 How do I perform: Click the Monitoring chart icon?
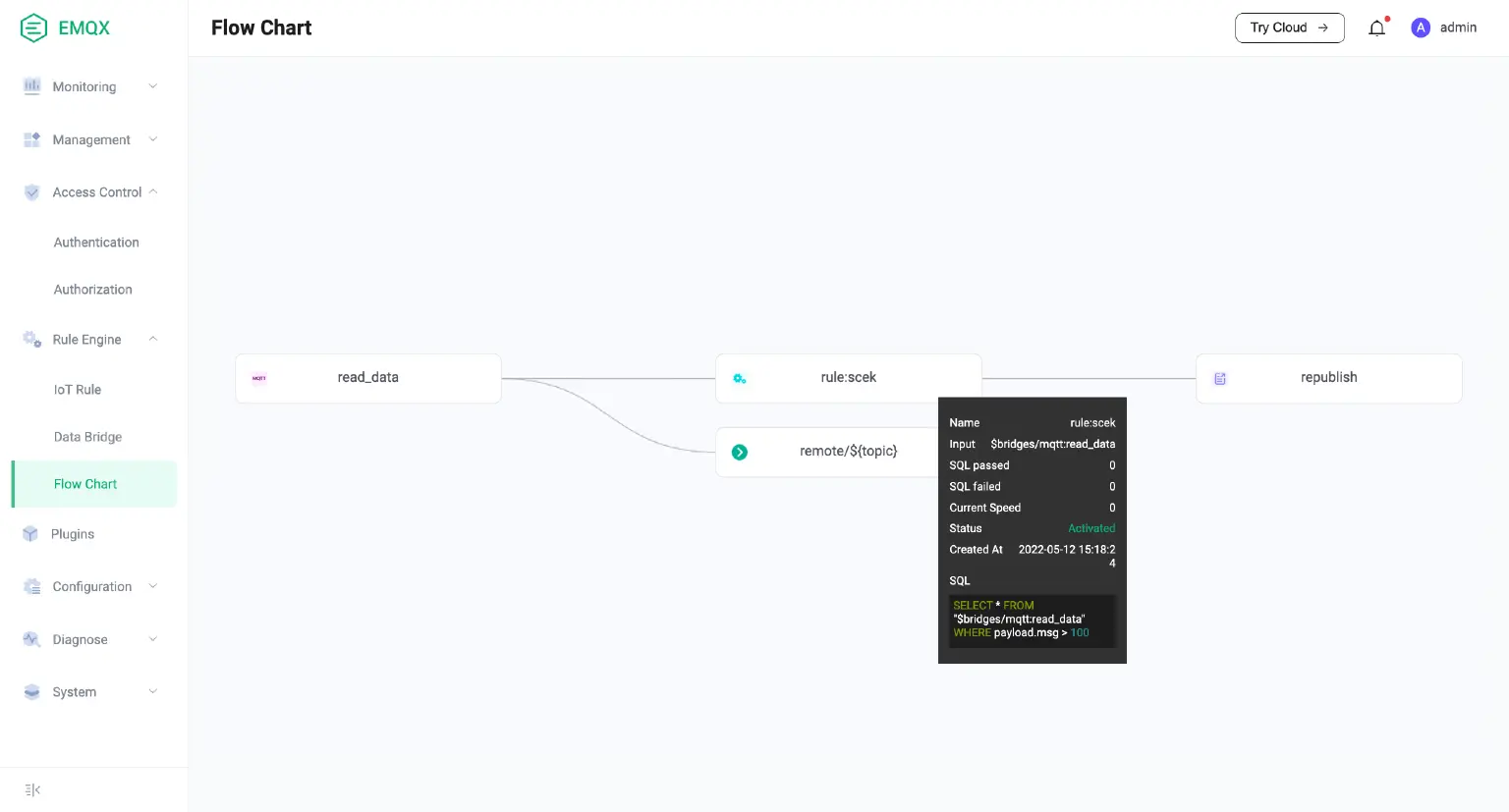[31, 86]
